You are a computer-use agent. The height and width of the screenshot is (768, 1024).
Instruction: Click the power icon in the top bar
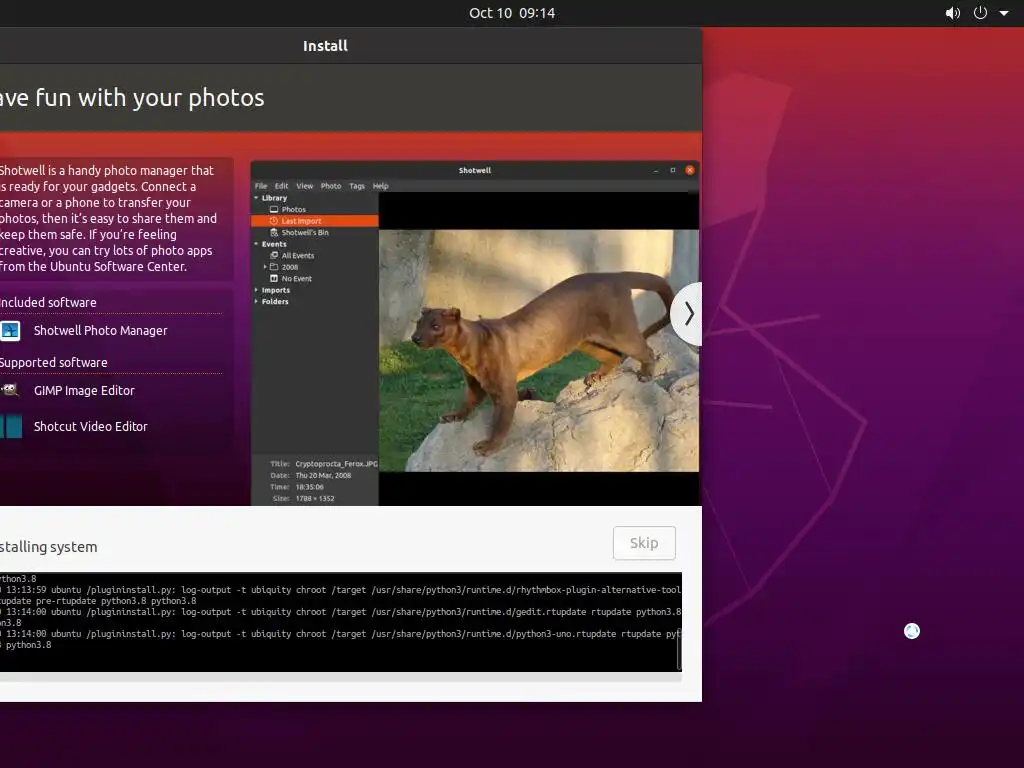coord(980,13)
